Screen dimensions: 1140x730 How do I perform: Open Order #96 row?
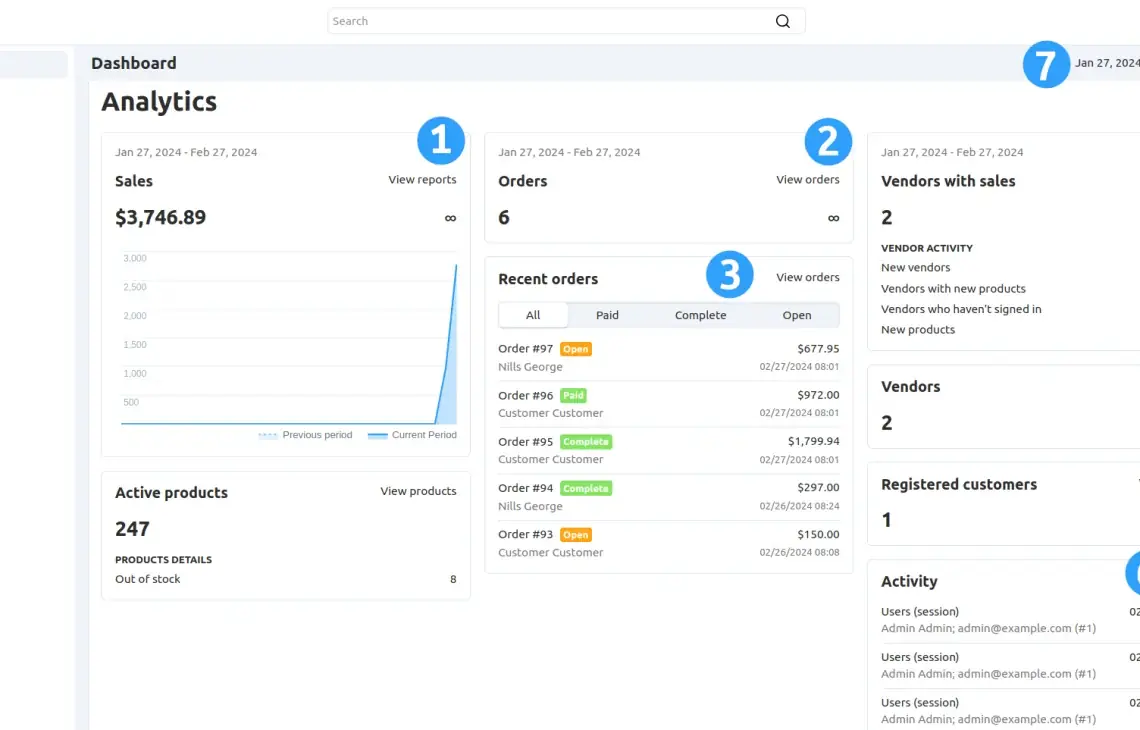[668, 404]
